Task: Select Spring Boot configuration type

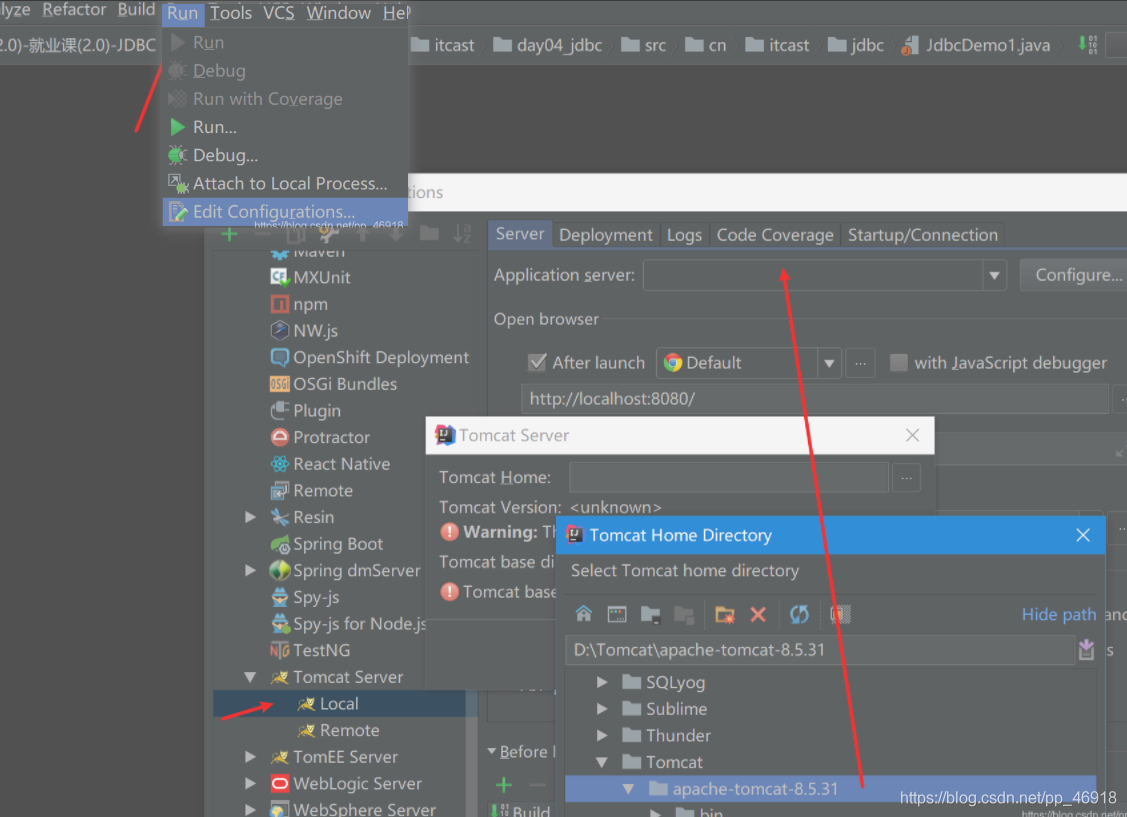Action: [x=326, y=543]
